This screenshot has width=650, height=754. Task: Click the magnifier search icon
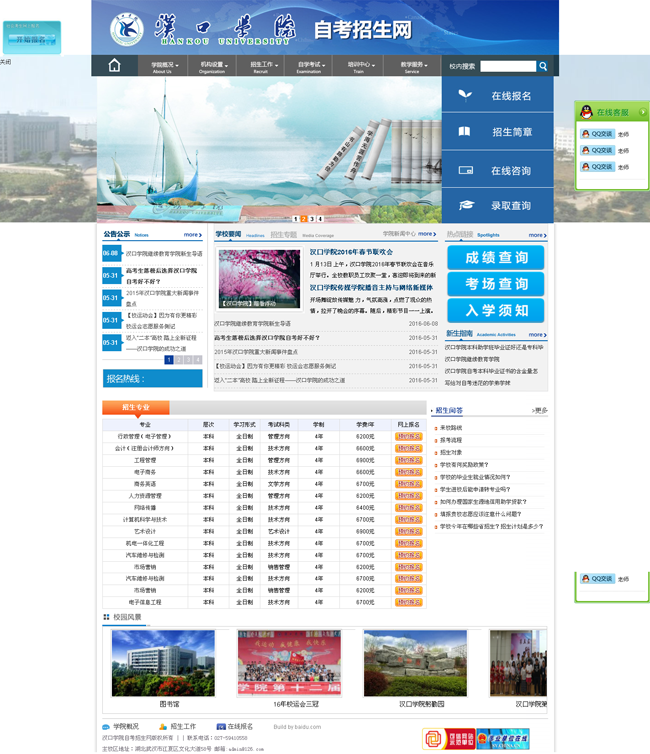point(543,66)
